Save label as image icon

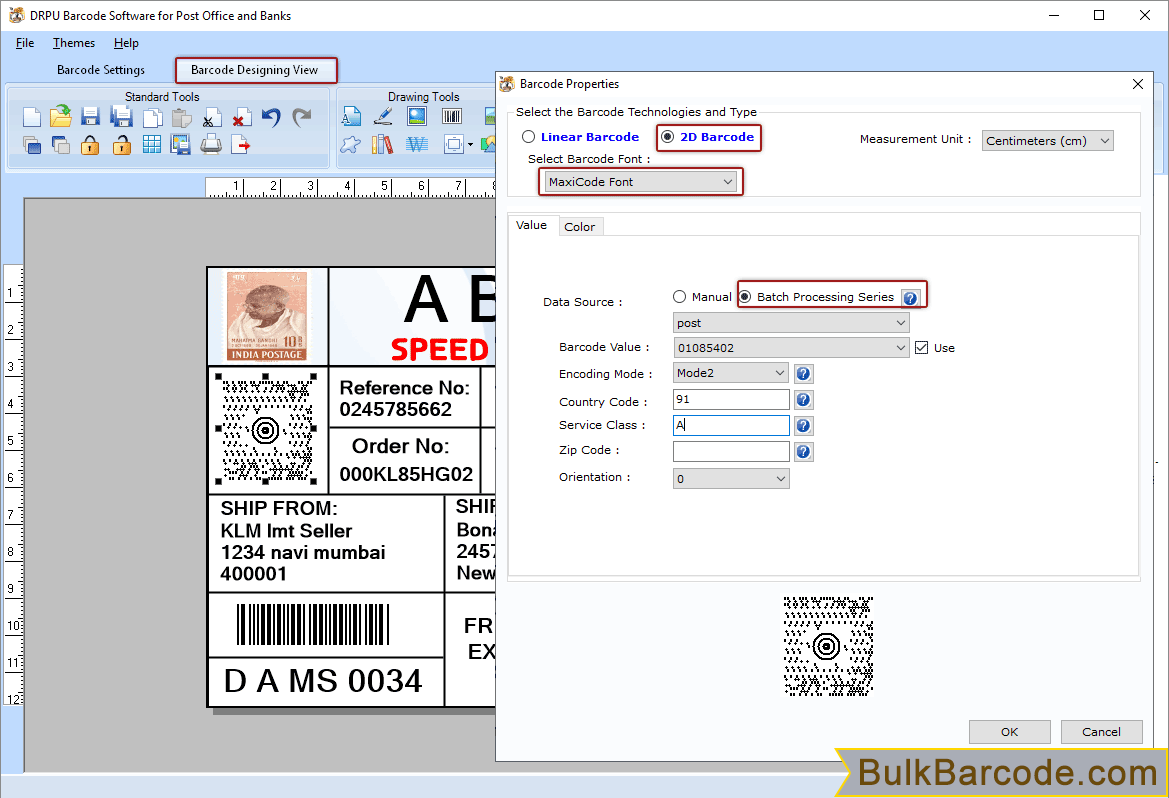pyautogui.click(x=180, y=145)
